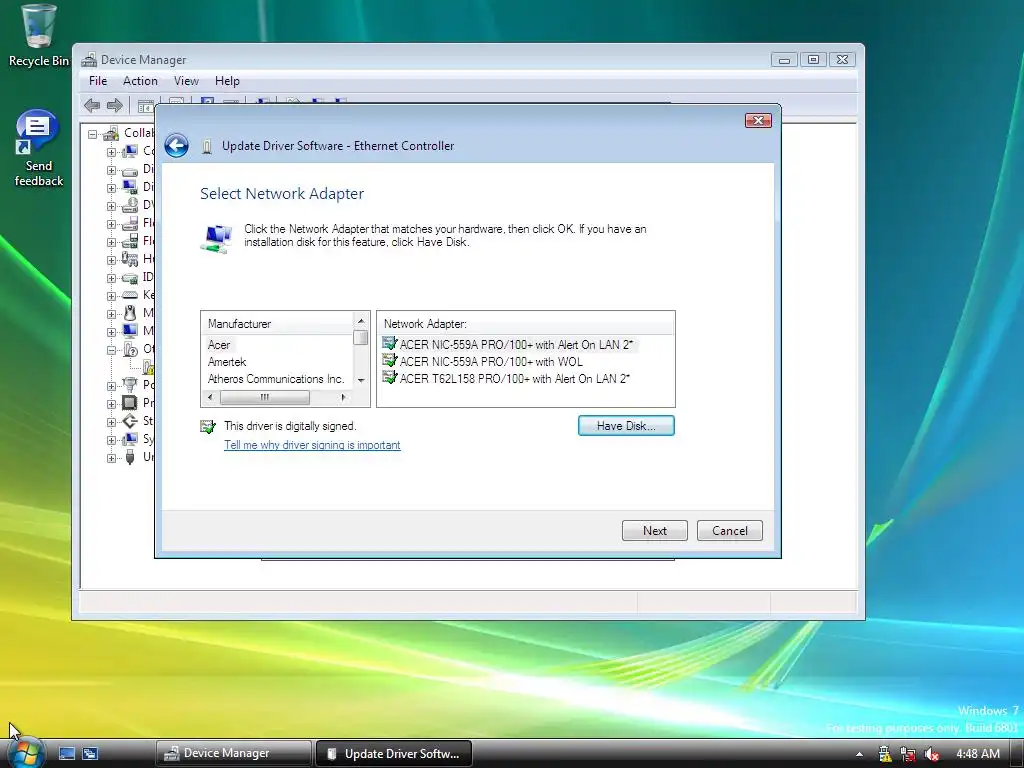
Task: Click Manufacturer list horizontal scroll thumb
Action: click(264, 397)
